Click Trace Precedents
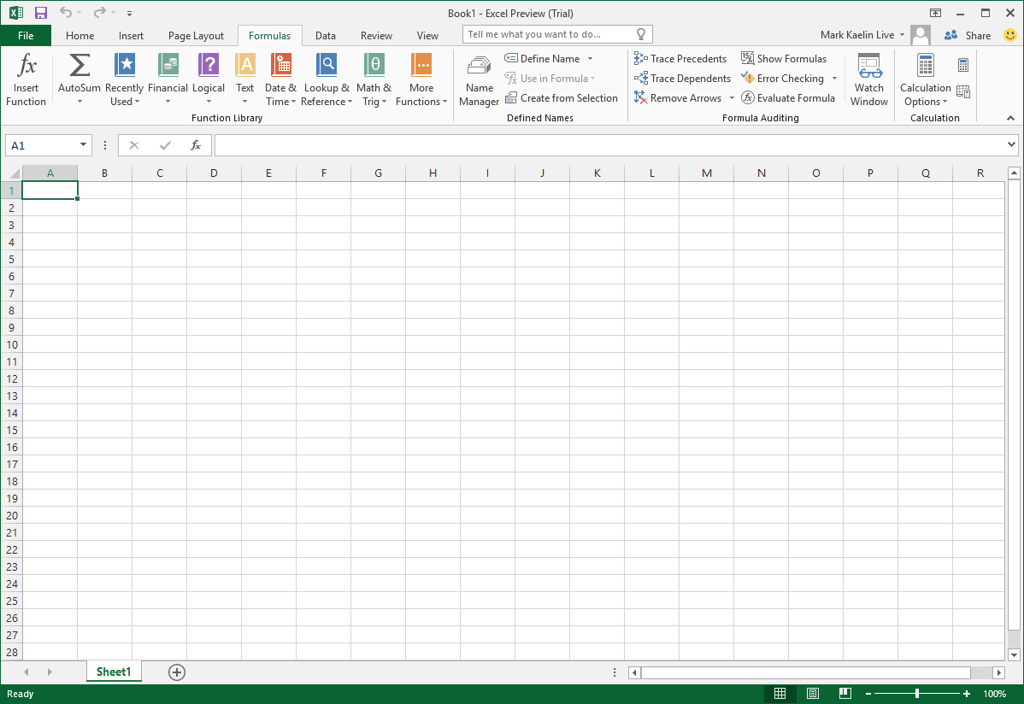 (x=680, y=58)
